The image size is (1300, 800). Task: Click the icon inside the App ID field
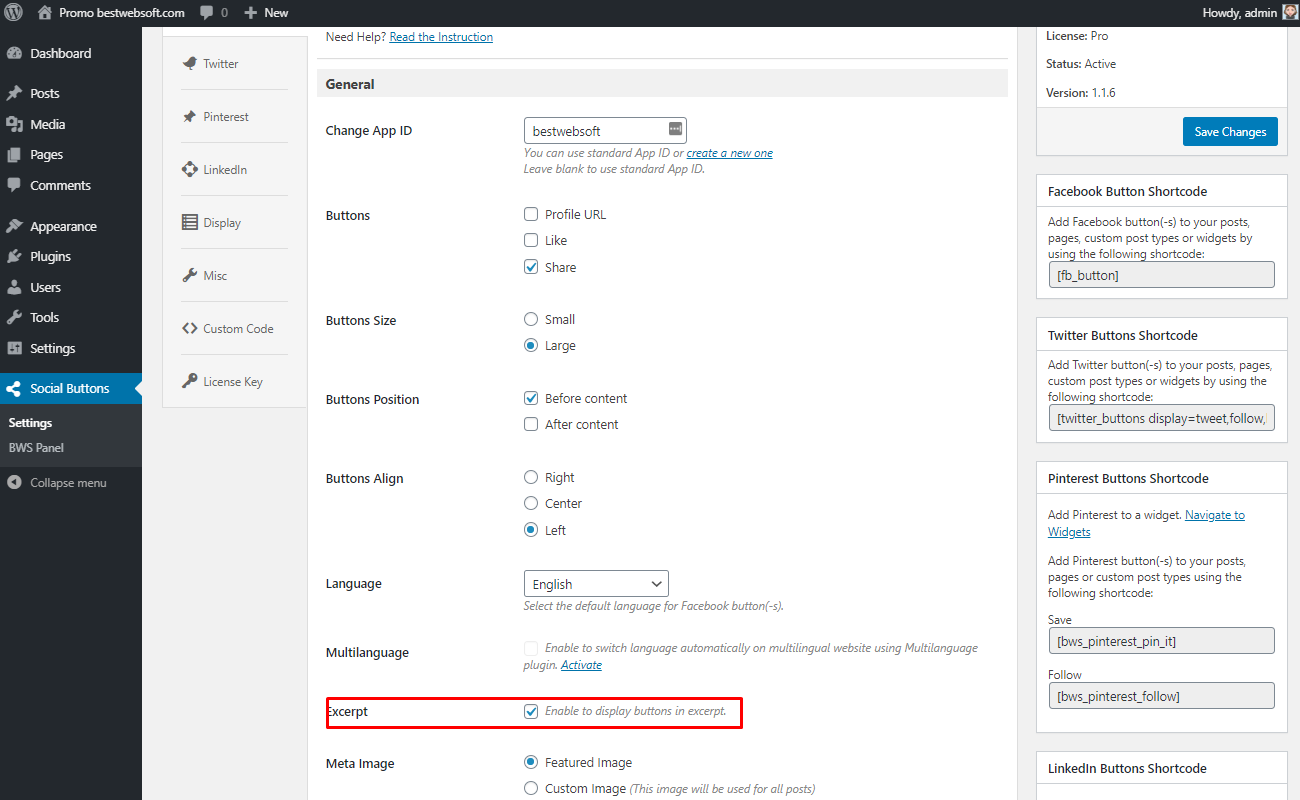675,129
